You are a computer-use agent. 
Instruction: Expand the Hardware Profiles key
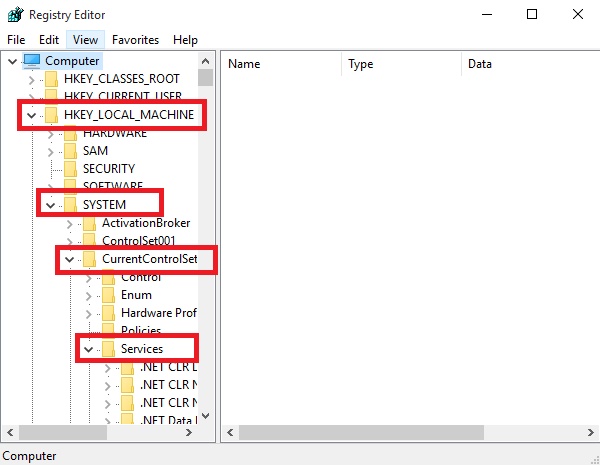[x=89, y=314]
